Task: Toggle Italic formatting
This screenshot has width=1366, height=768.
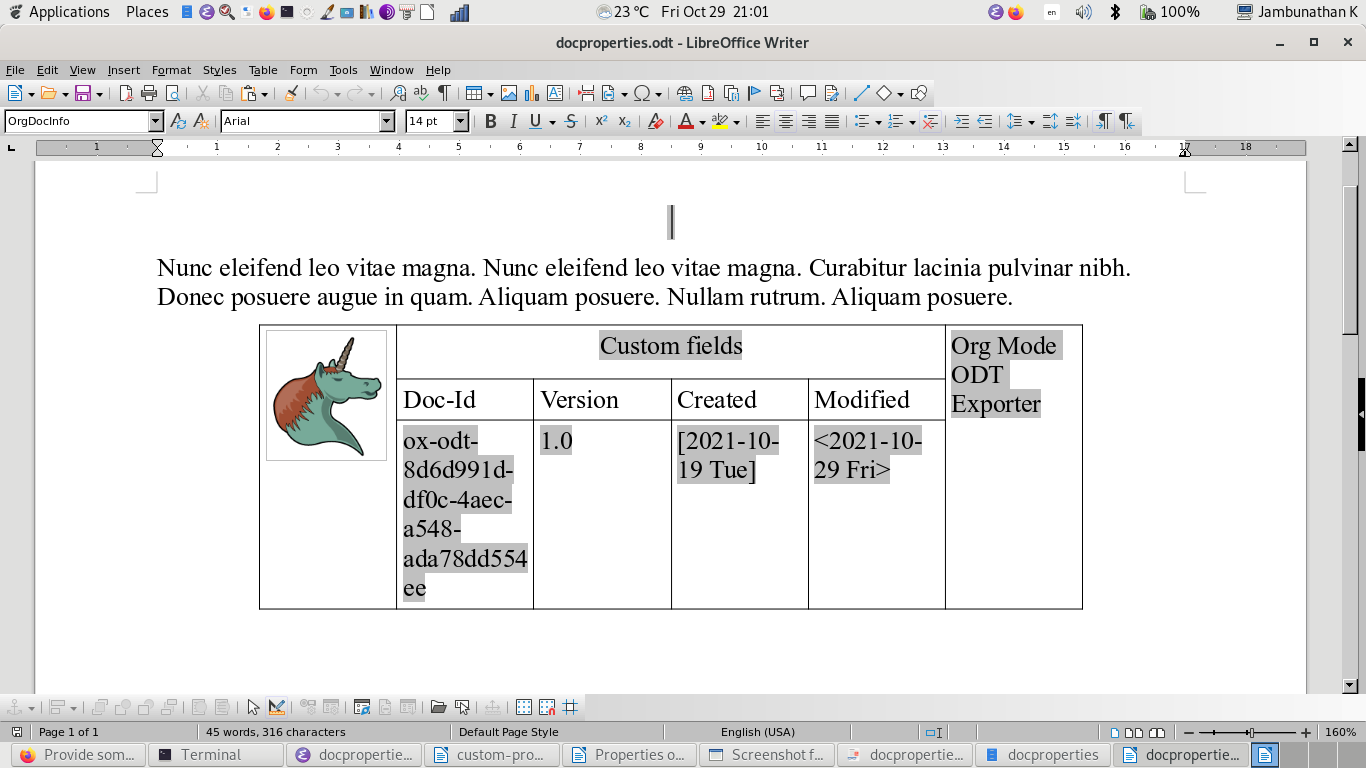Action: [513, 121]
